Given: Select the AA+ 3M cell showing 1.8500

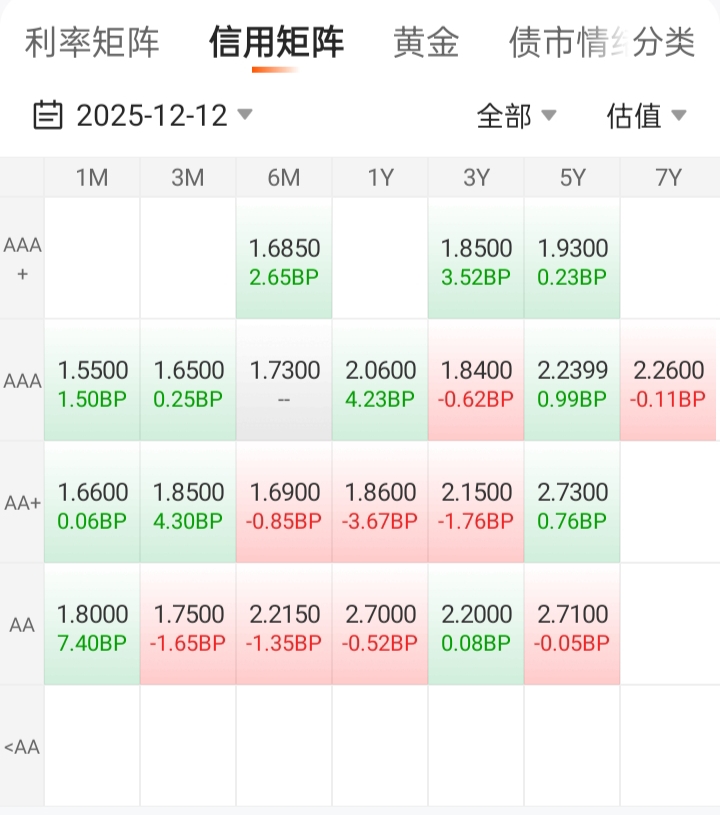Looking at the screenshot, I should 188,504.
